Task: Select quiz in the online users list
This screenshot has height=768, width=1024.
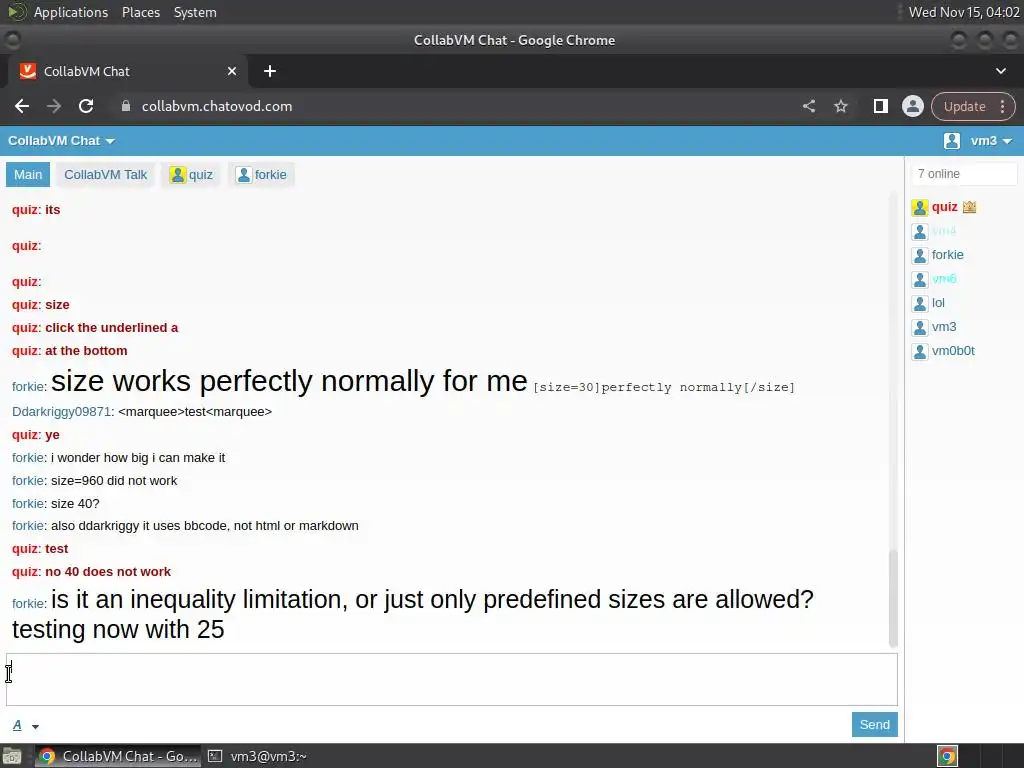Action: click(x=944, y=207)
